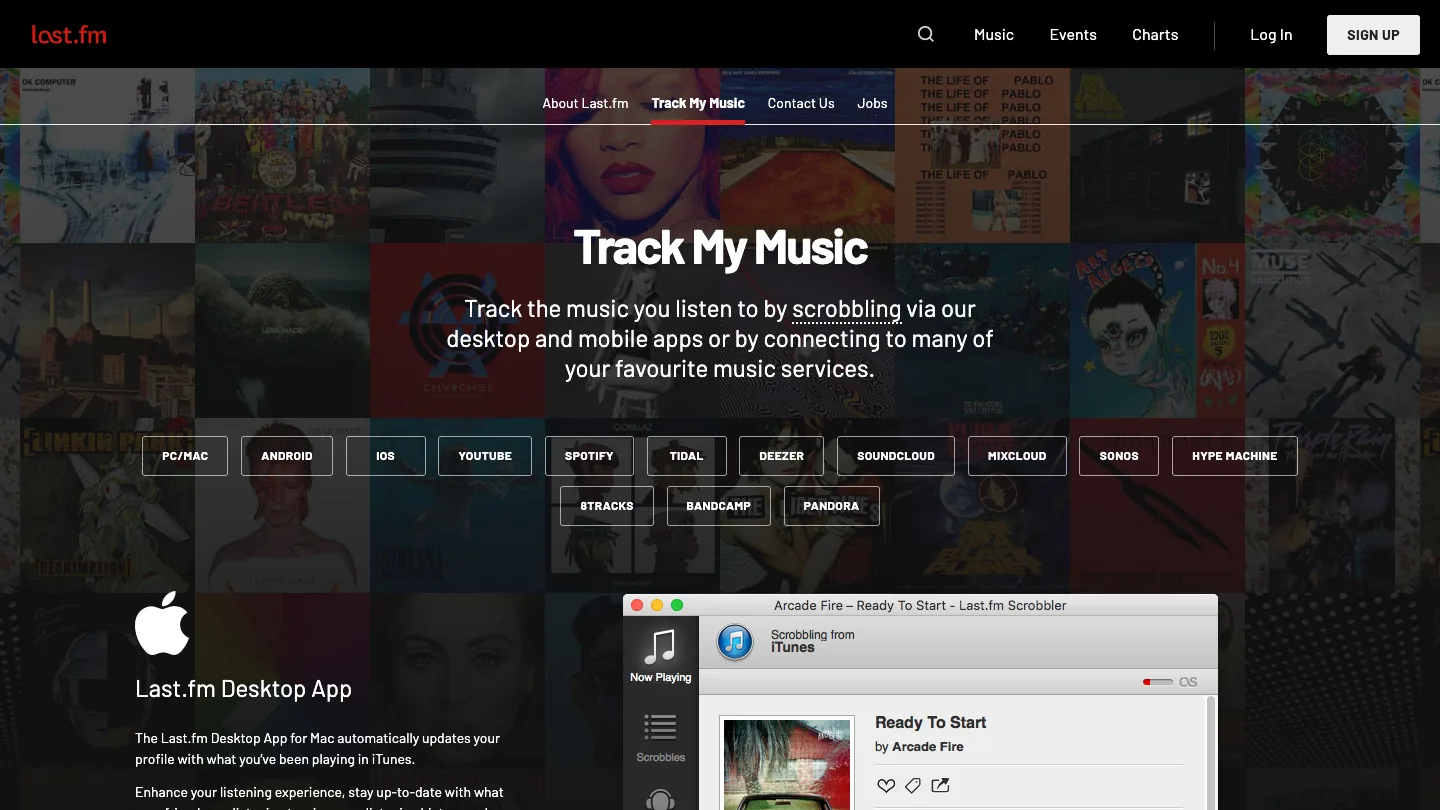
Task: Click the SIGN UP button
Action: [1373, 35]
